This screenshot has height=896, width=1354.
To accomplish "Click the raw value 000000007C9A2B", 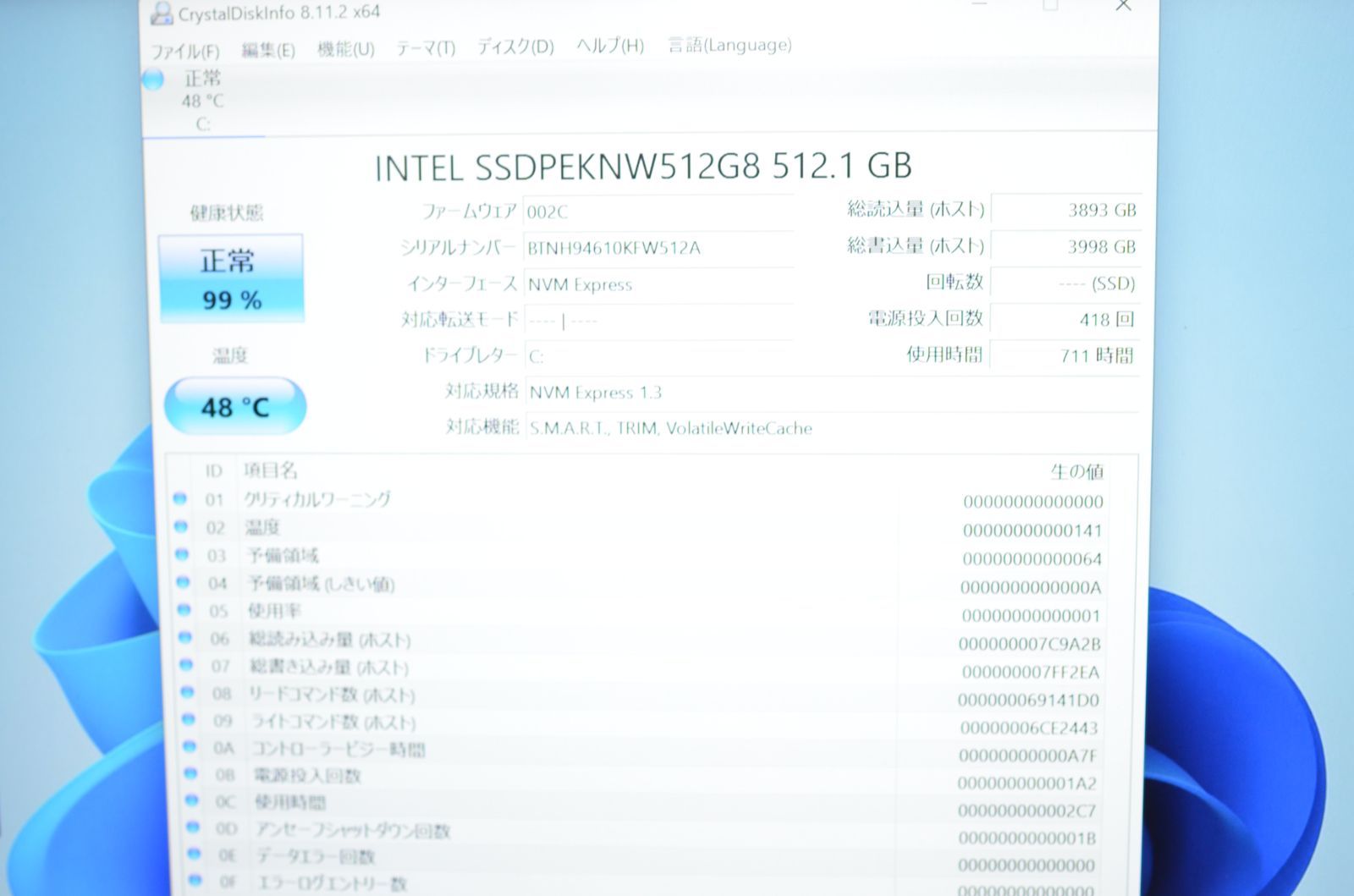I will coord(1030,644).
